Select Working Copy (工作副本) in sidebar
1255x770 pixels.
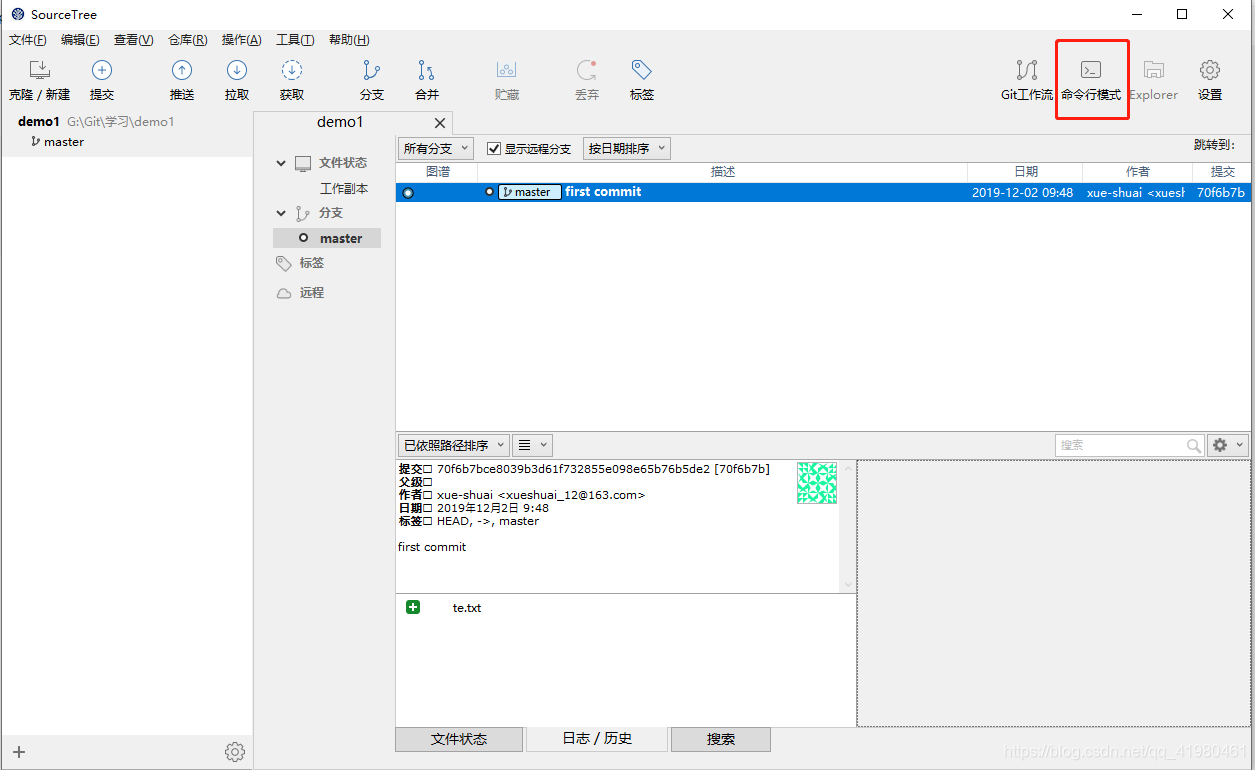(x=344, y=188)
